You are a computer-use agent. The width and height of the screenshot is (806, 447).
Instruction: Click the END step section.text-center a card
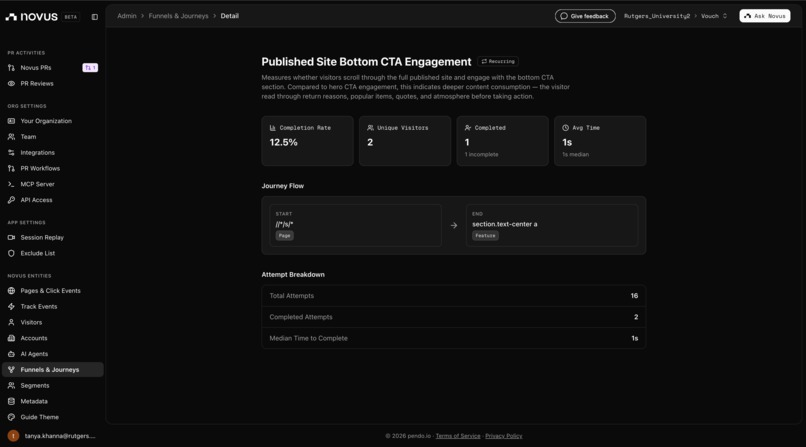(552, 226)
